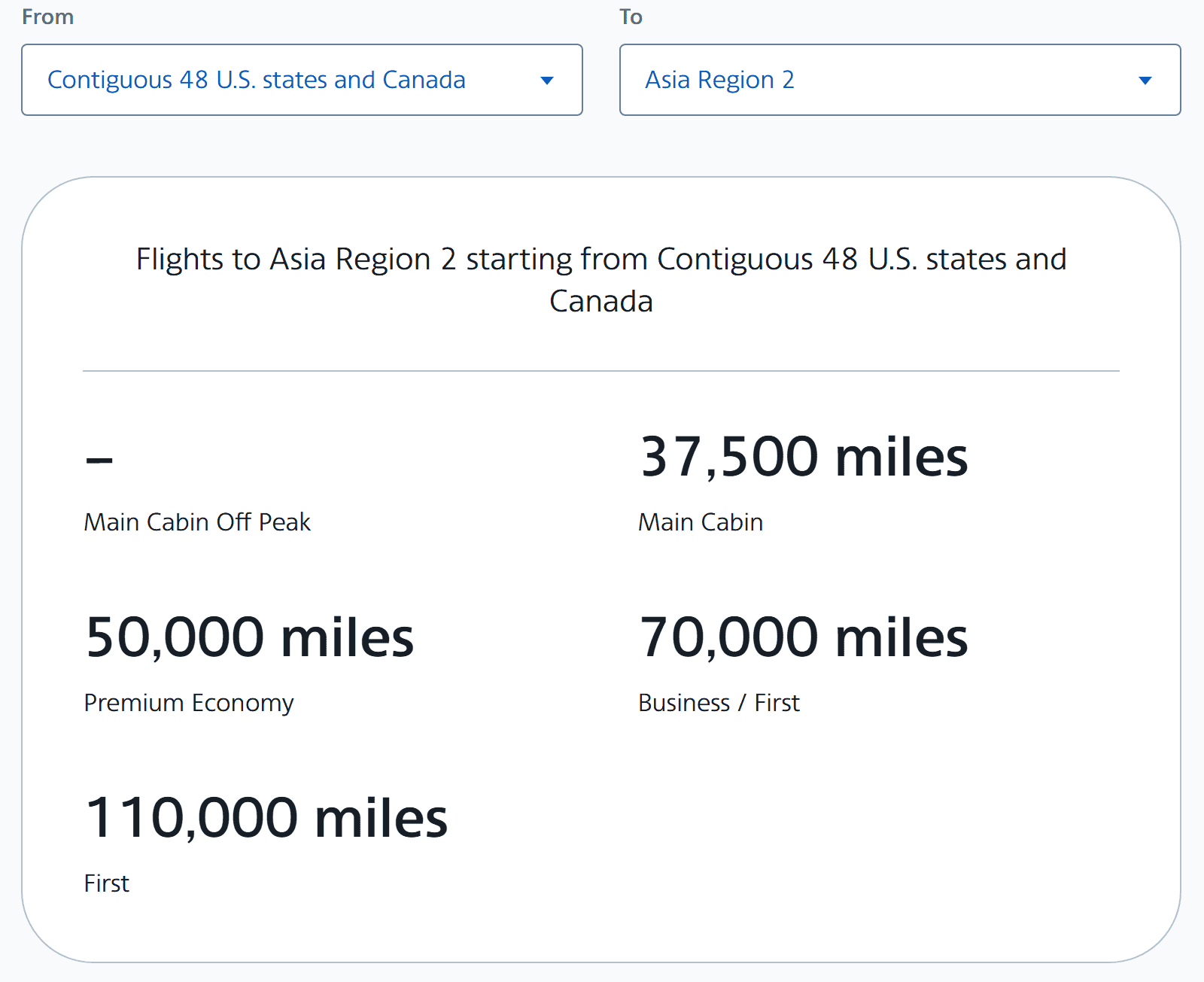
Task: Select the text Contiguous 48 U.S. states and Canada
Action: [x=257, y=80]
